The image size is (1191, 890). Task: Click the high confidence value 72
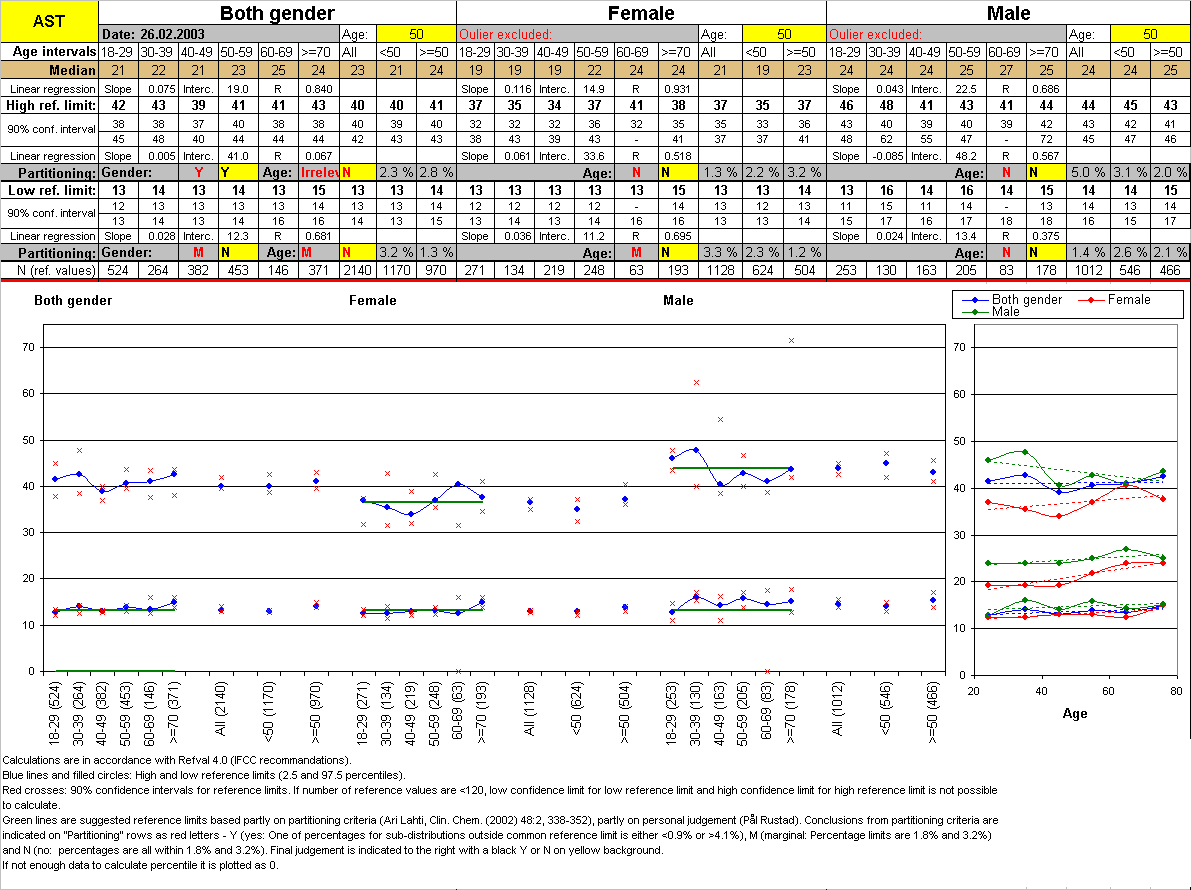coord(1046,139)
